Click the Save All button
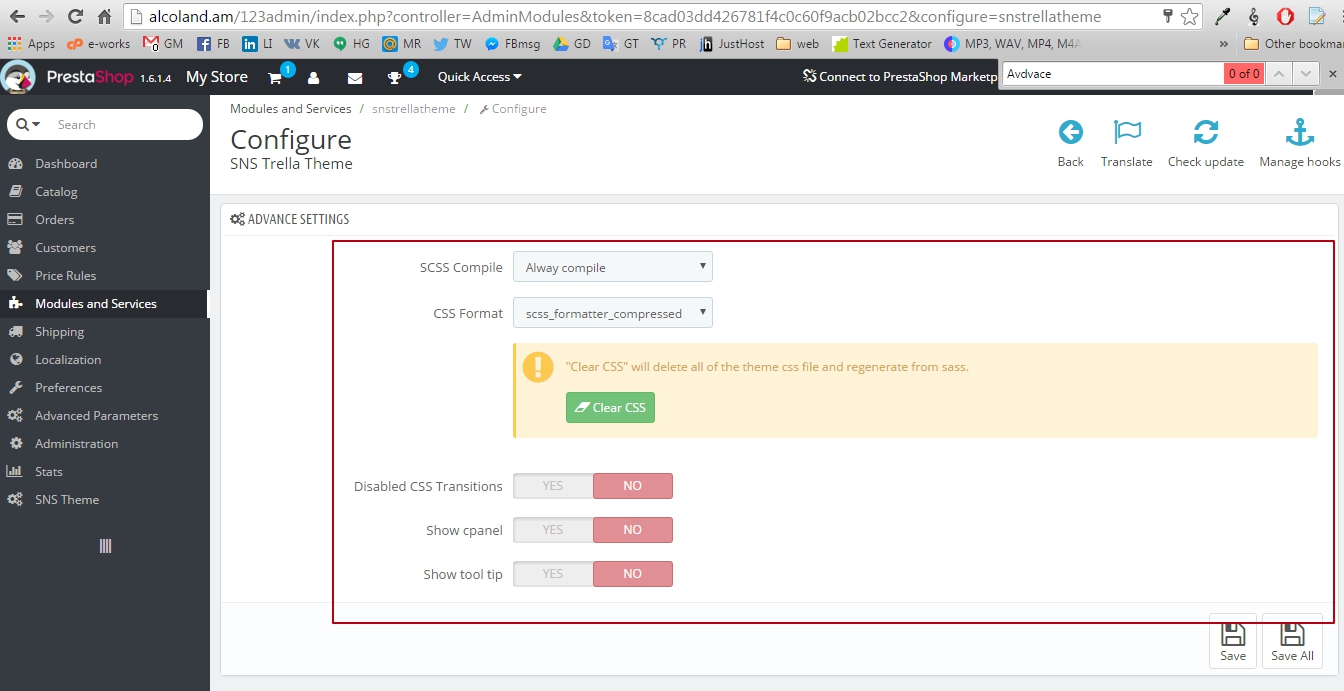 [x=1292, y=640]
